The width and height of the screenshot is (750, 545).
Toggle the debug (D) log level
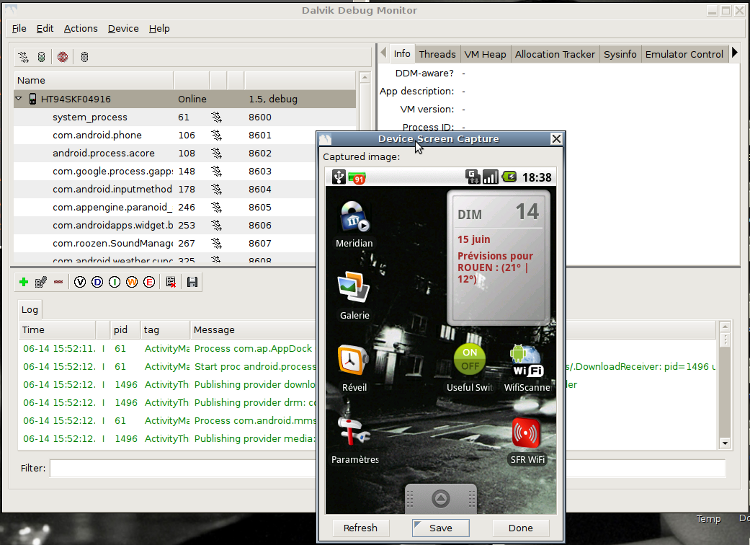click(x=98, y=283)
